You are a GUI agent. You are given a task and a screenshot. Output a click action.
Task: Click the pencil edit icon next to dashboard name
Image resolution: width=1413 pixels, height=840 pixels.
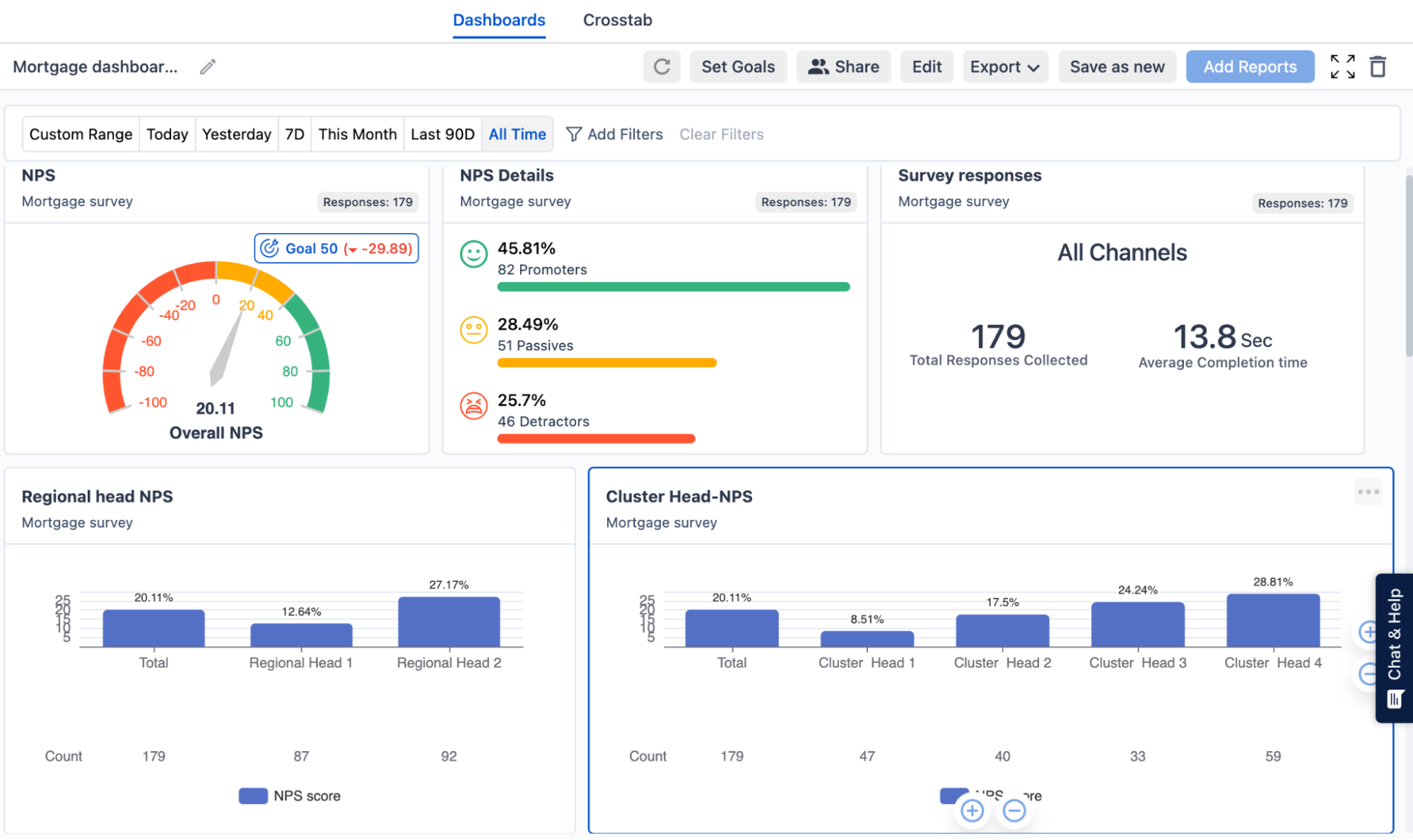206,67
